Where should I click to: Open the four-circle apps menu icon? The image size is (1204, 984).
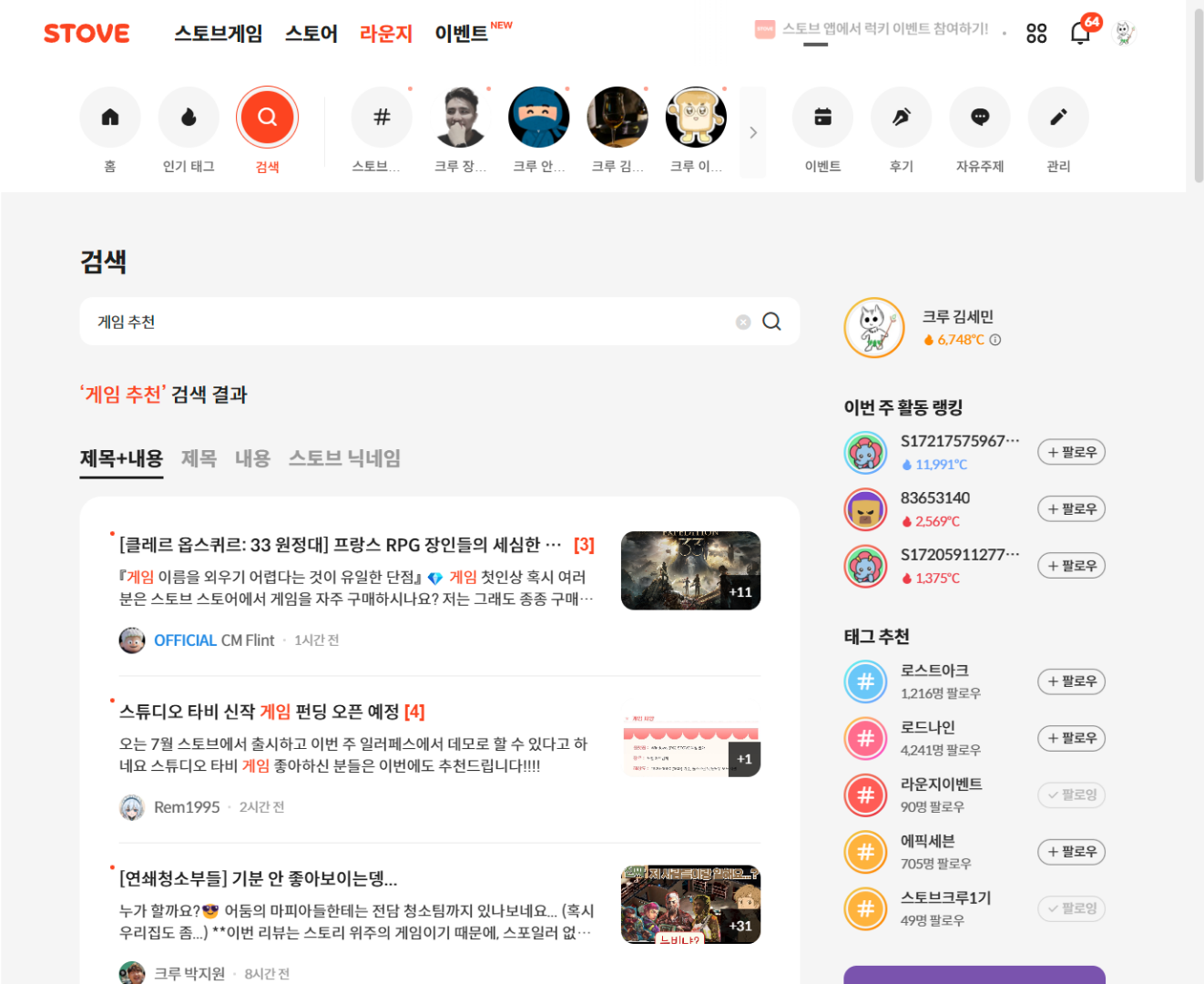pos(1036,34)
